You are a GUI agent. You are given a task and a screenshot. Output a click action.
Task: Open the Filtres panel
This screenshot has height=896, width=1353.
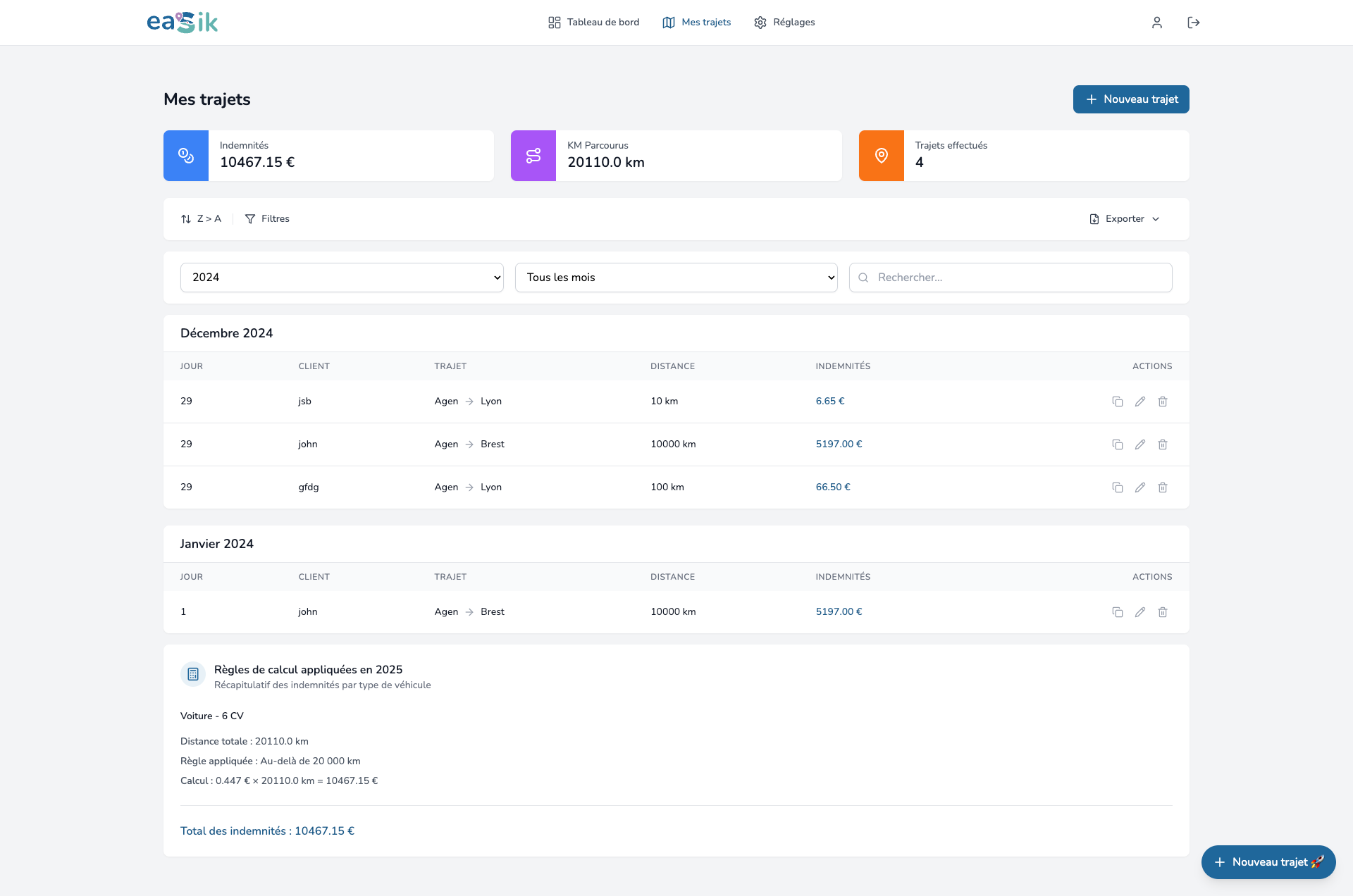pyautogui.click(x=267, y=219)
